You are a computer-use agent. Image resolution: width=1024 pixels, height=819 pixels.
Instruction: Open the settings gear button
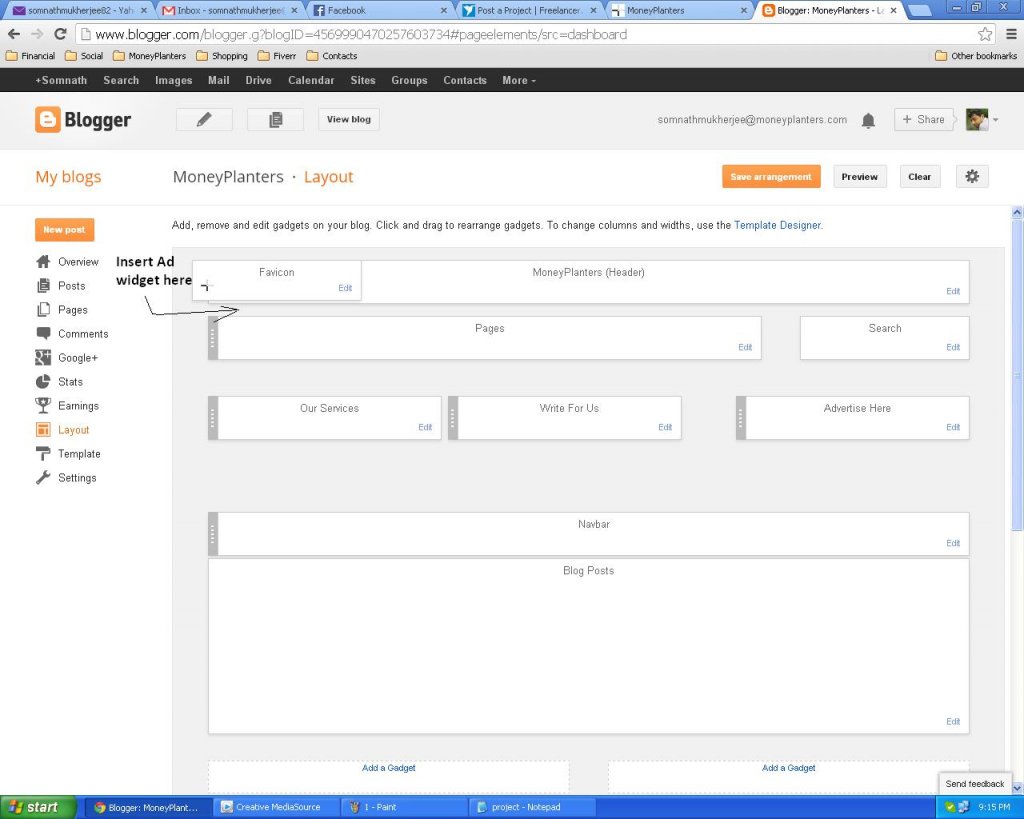972,176
